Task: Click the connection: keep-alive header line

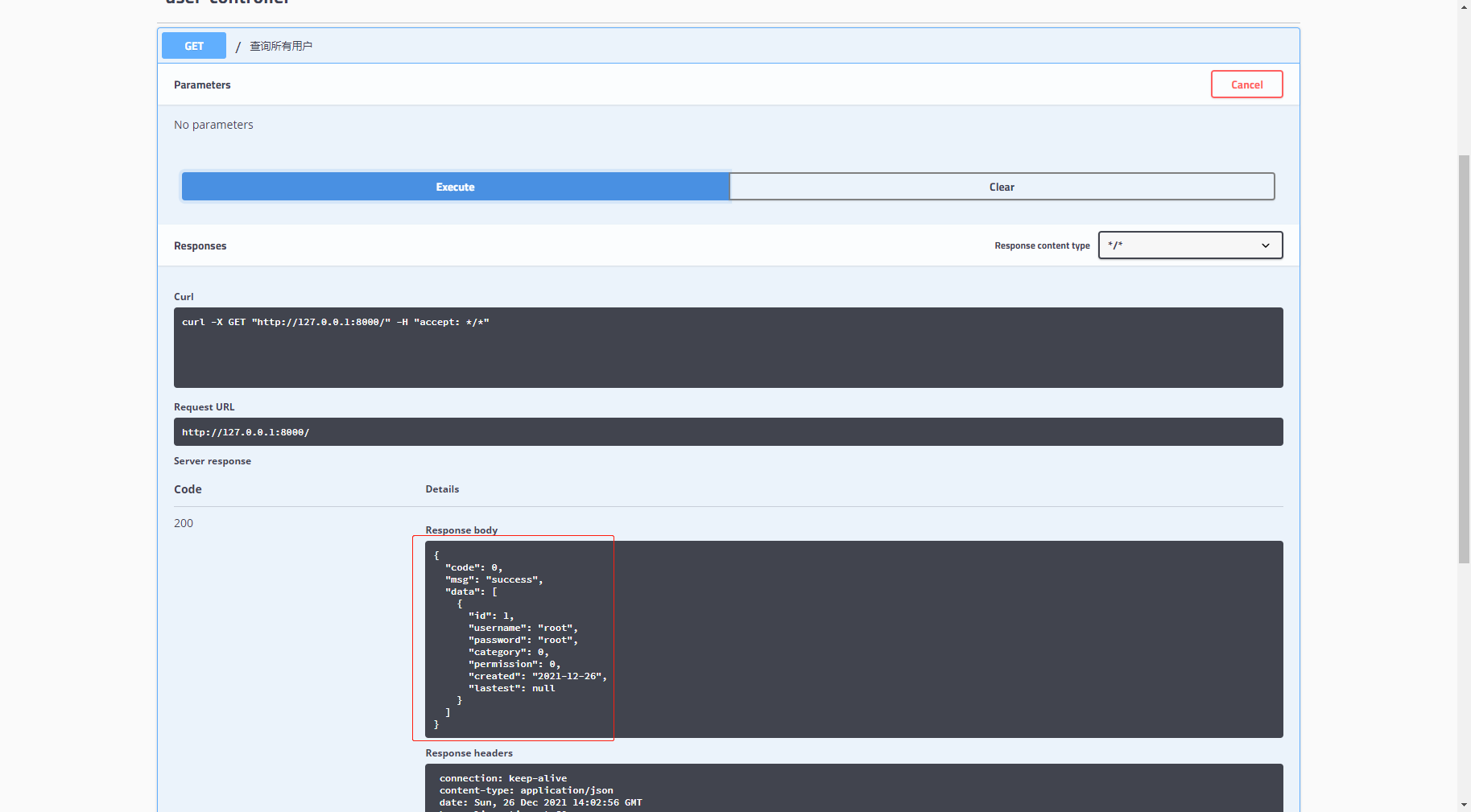Action: pos(503,778)
